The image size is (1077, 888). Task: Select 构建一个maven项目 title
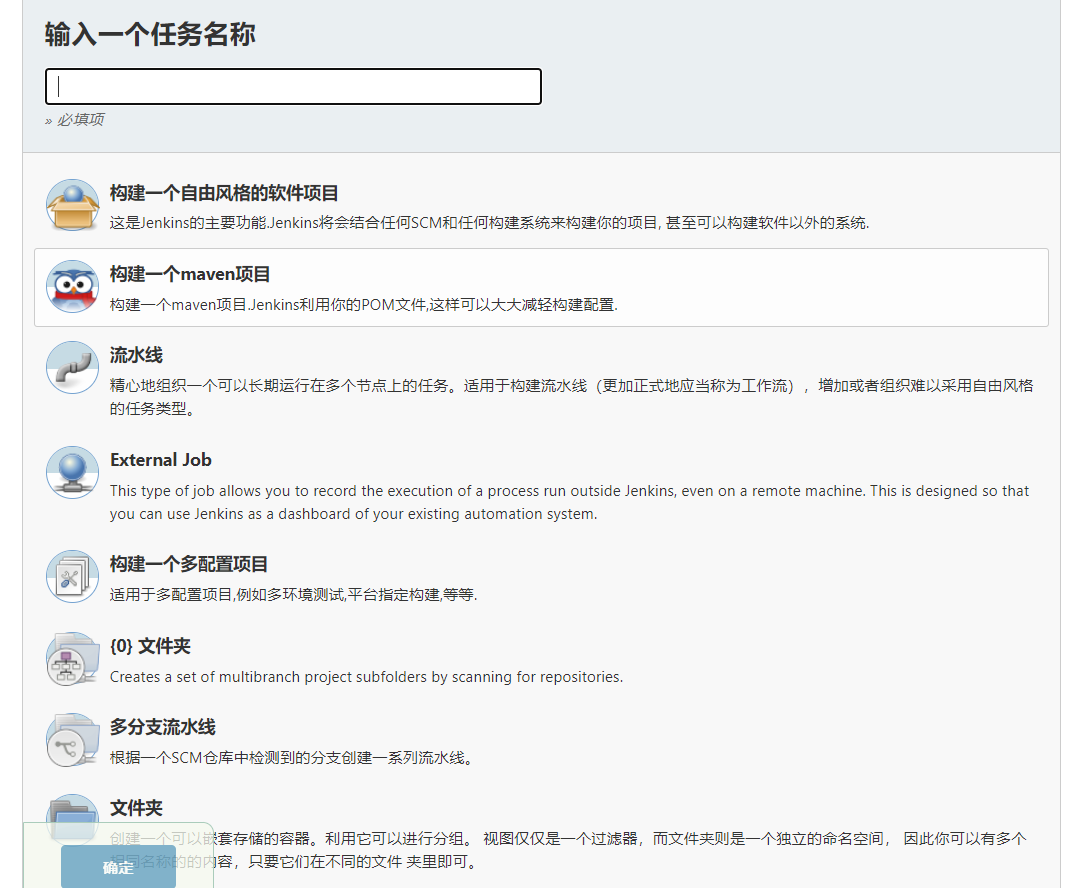[x=190, y=274]
